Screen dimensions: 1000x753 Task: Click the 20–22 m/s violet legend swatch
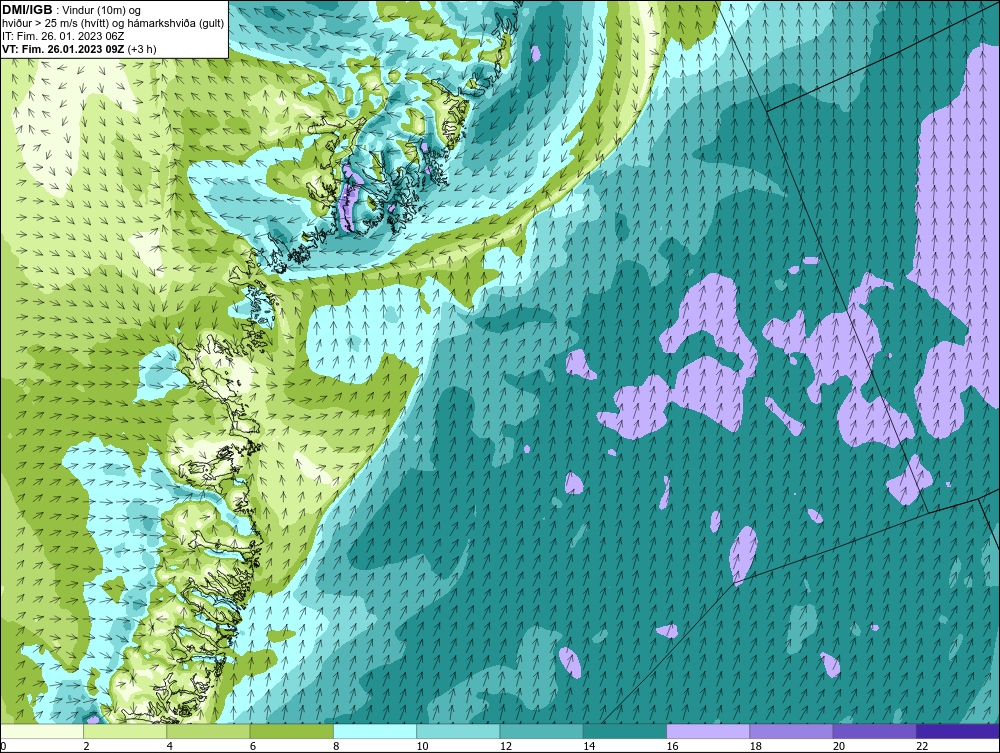point(875,731)
